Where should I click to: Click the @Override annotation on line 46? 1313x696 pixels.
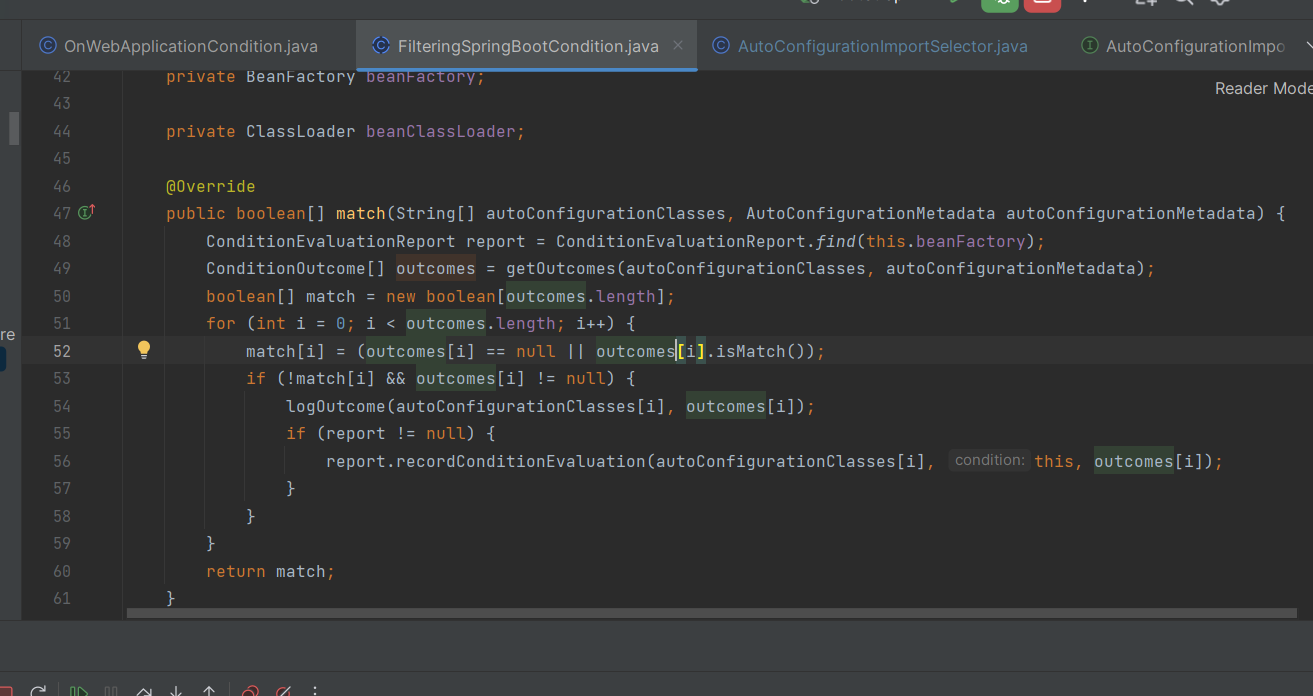point(210,186)
